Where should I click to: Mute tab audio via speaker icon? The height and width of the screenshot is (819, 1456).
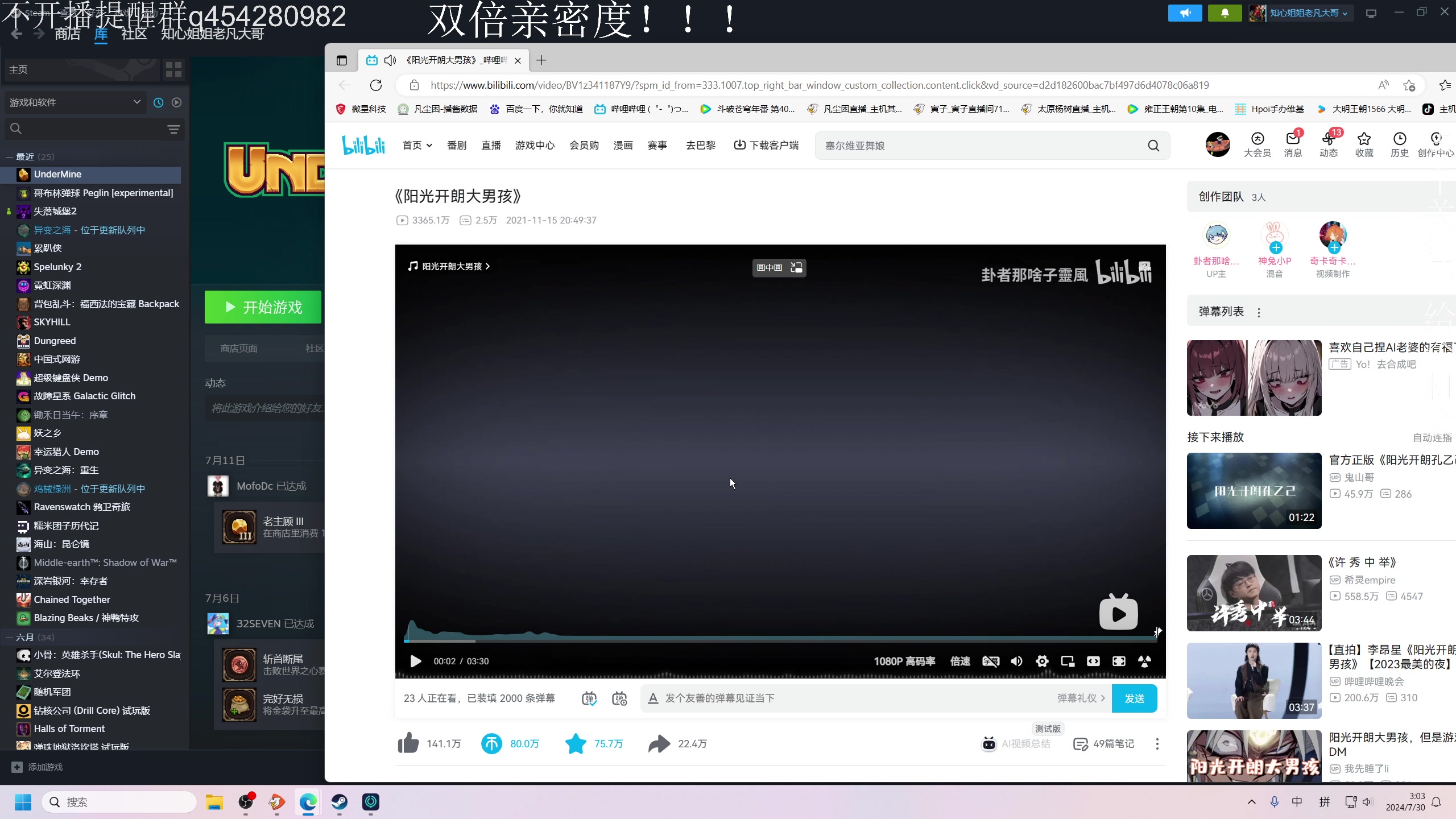[390, 60]
